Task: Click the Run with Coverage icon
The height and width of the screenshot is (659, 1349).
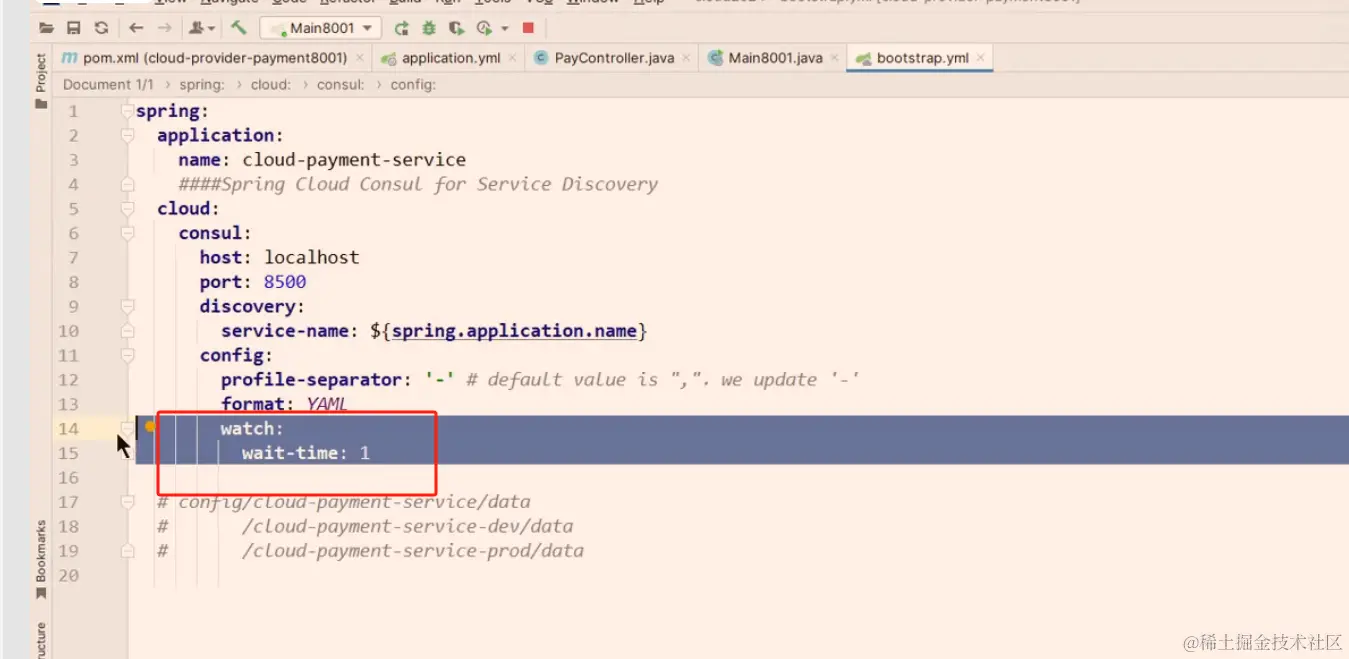Action: (456, 28)
